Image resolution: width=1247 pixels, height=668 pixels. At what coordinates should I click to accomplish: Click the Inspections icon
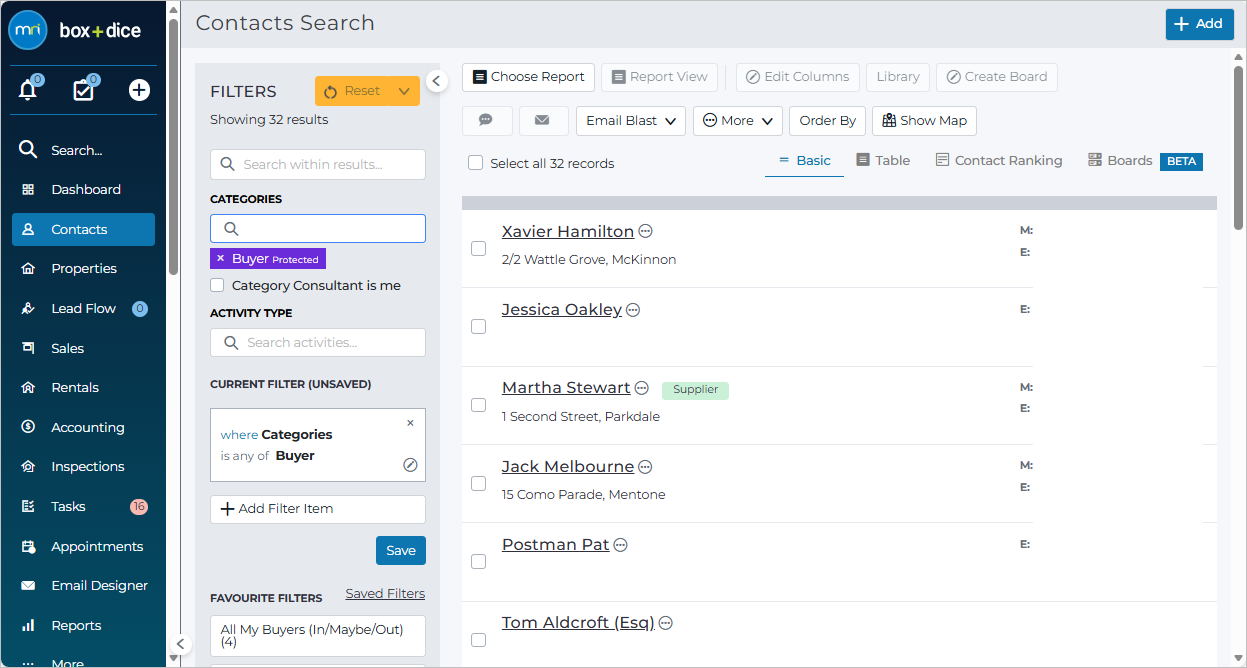pyautogui.click(x=28, y=467)
